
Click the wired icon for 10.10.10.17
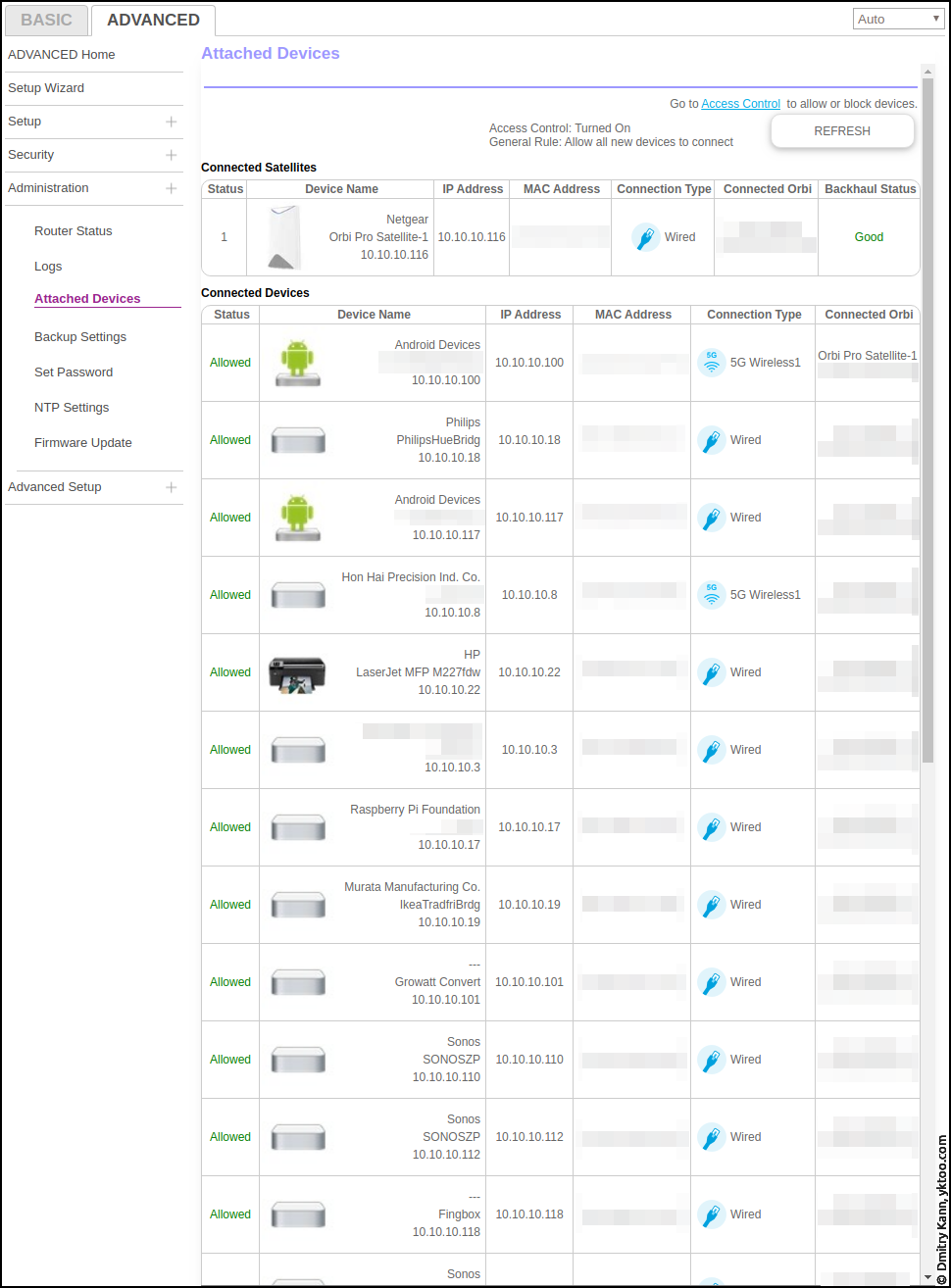click(x=711, y=827)
